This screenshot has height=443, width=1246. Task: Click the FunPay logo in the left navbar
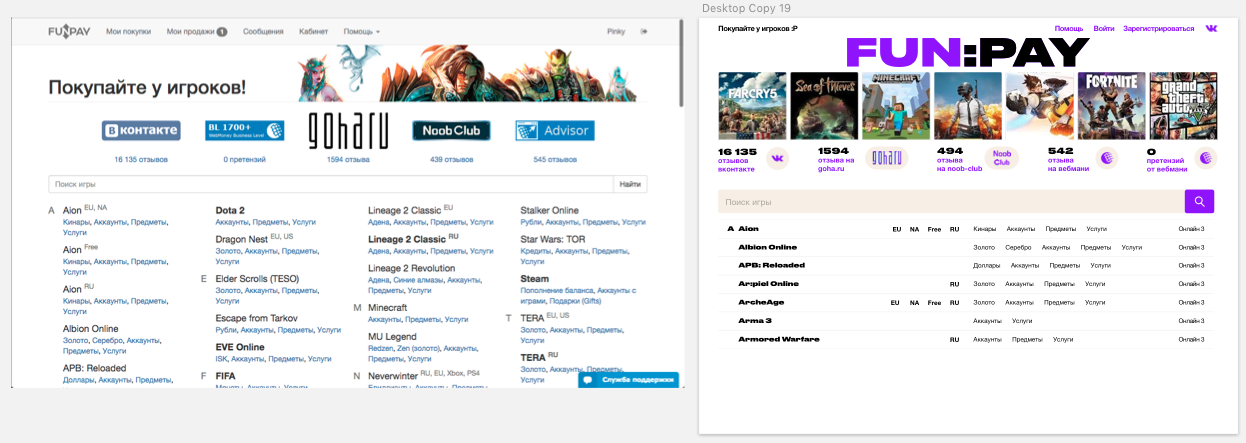pos(69,32)
